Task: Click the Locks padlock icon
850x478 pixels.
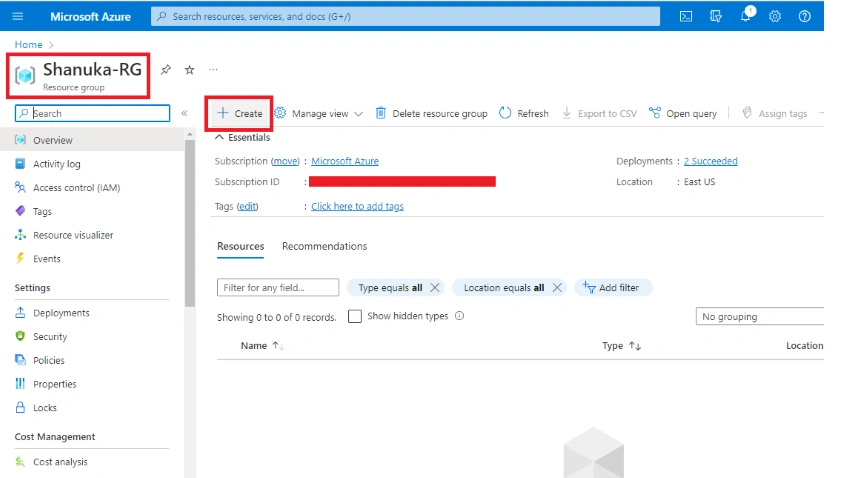Action: coord(20,407)
